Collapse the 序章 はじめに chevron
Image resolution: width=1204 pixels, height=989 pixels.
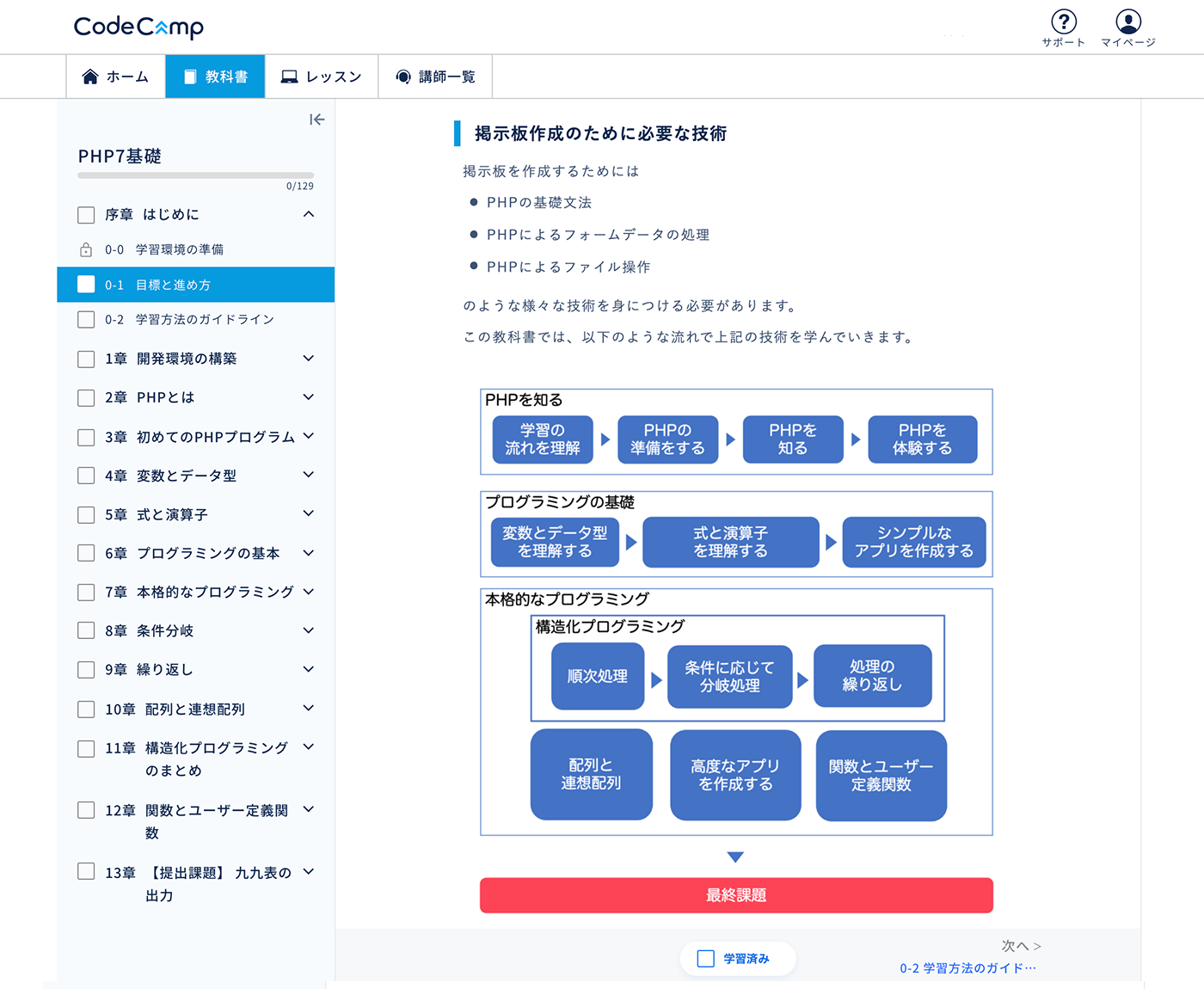coord(309,214)
